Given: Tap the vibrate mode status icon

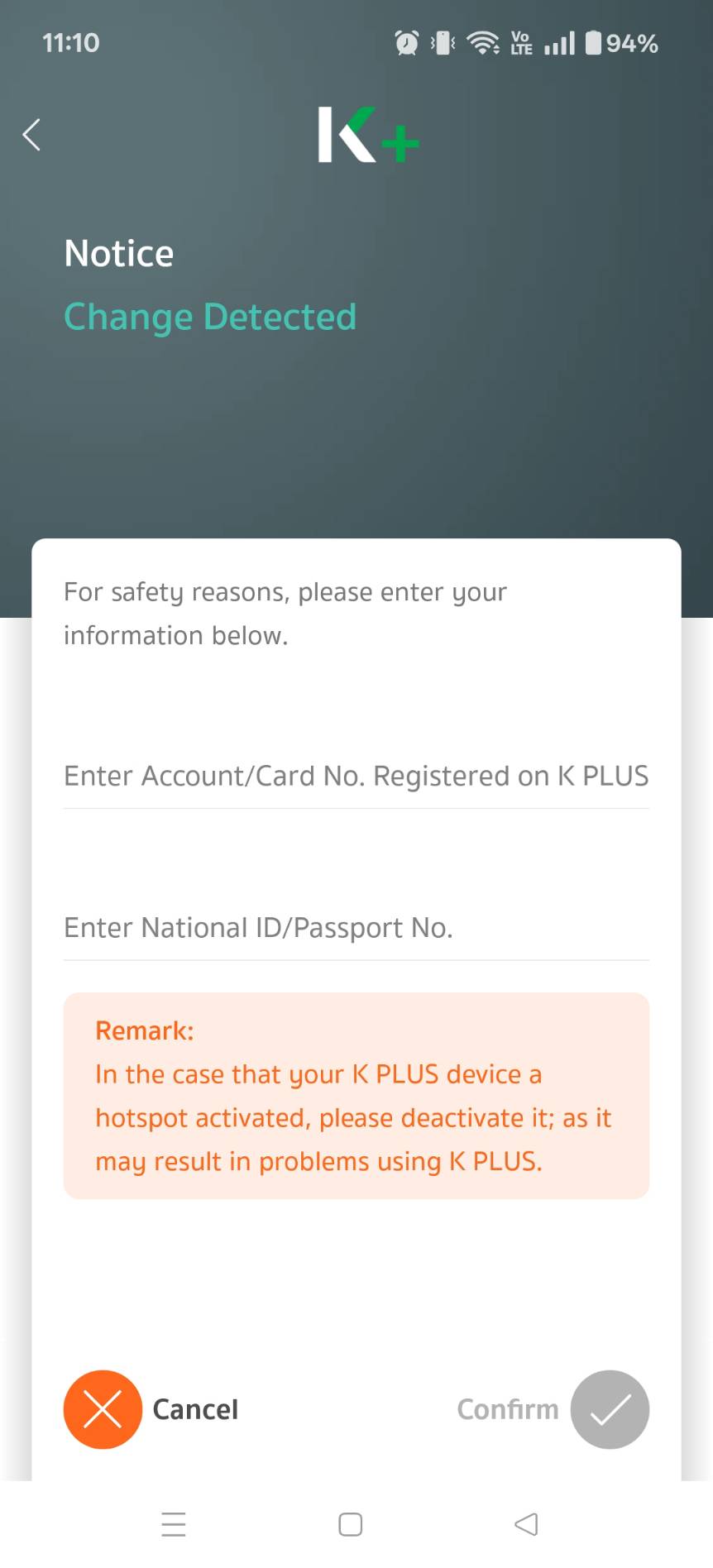Looking at the screenshot, I should click(x=443, y=43).
